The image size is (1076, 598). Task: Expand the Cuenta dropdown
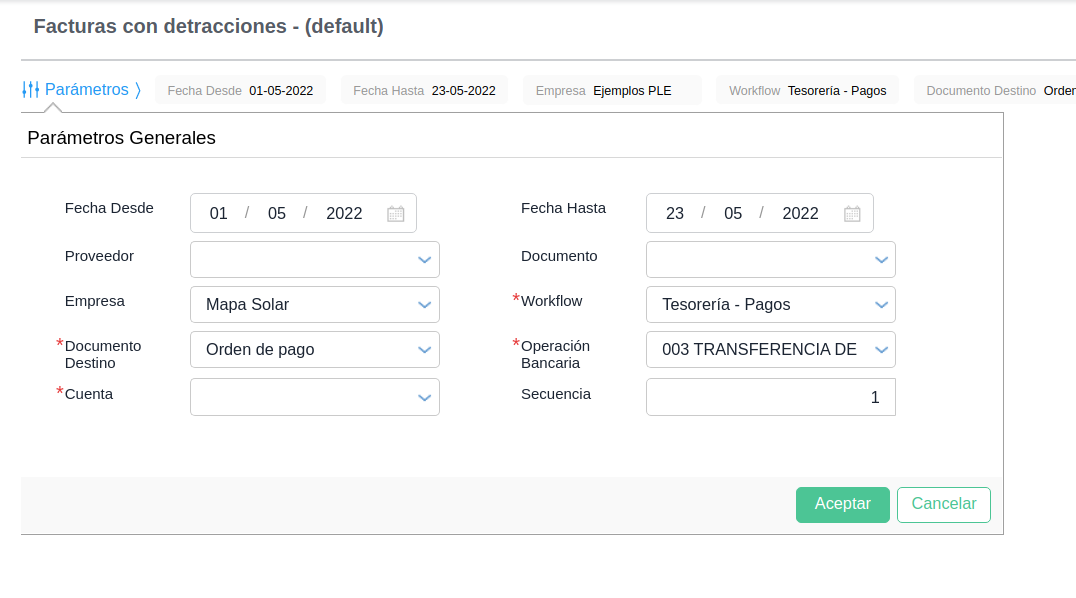tap(425, 397)
